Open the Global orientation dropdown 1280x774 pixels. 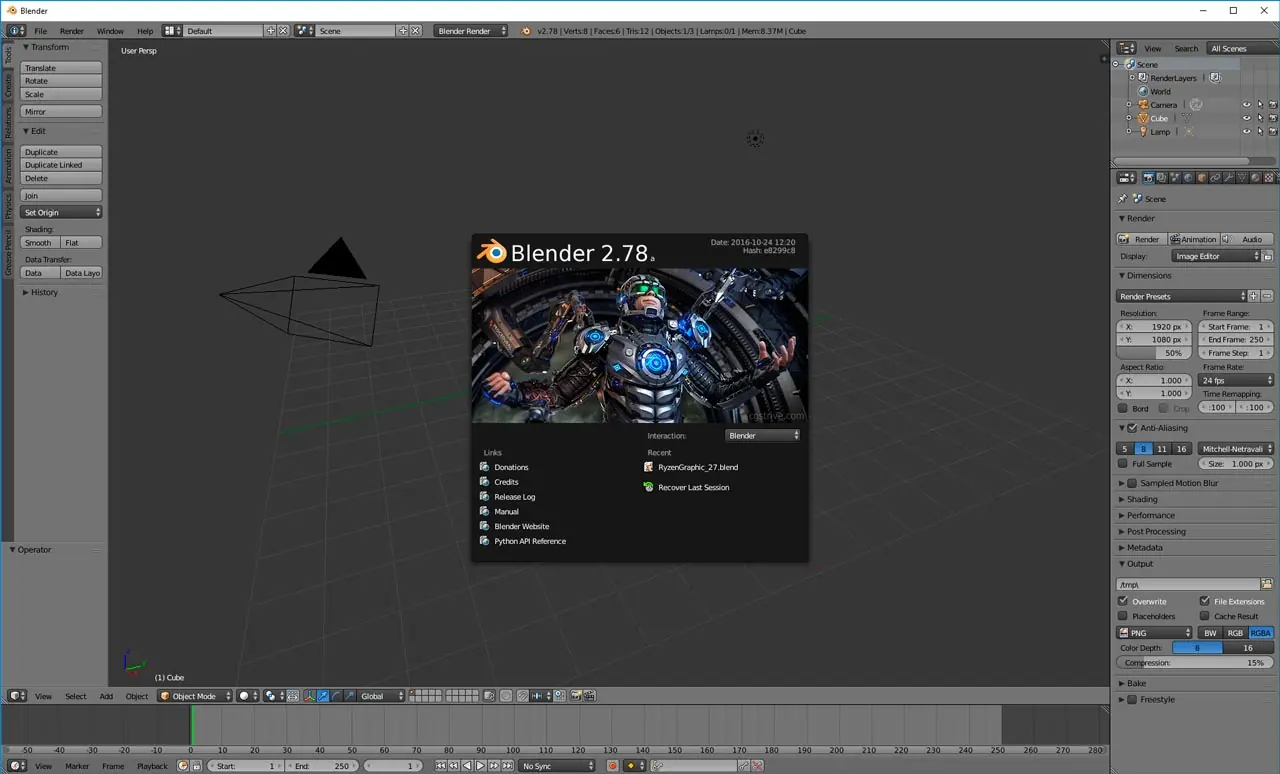point(382,696)
